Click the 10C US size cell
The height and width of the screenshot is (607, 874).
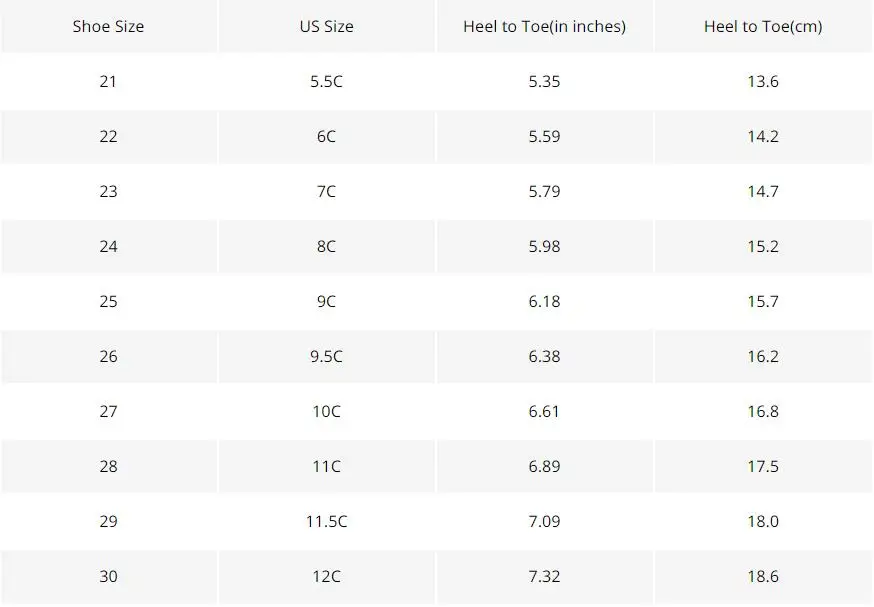(x=327, y=411)
